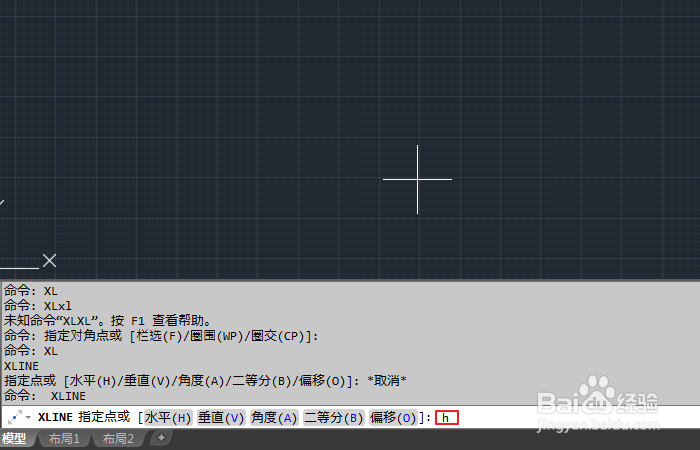
Task: Click the command input field containing h
Action: (447, 418)
